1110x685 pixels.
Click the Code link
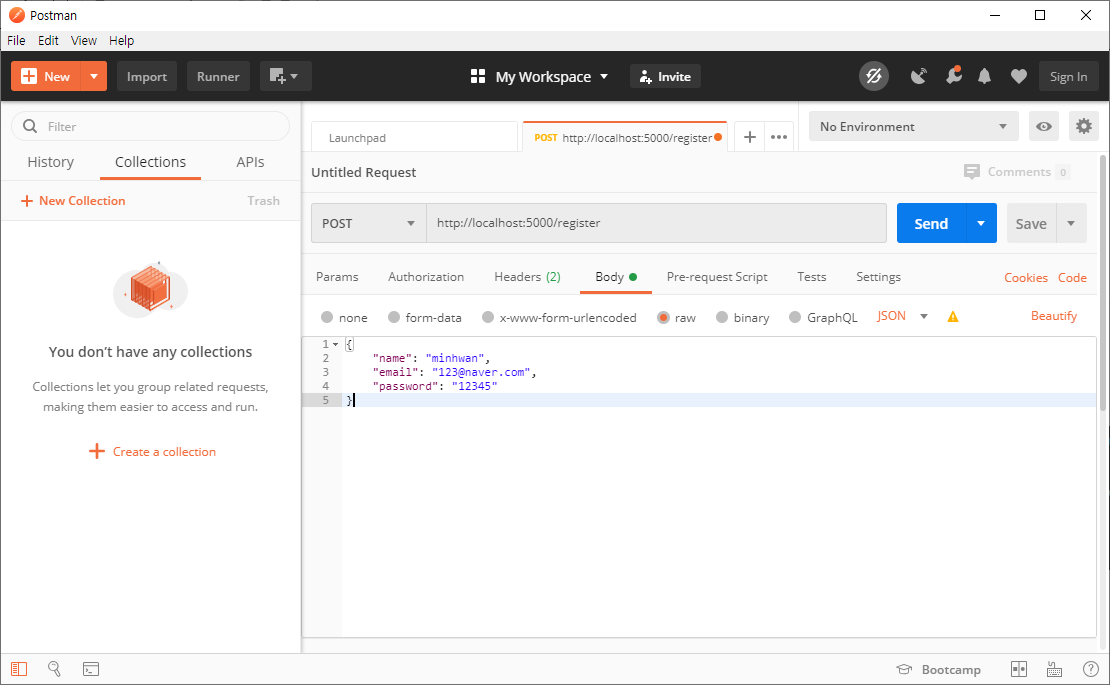click(x=1072, y=277)
